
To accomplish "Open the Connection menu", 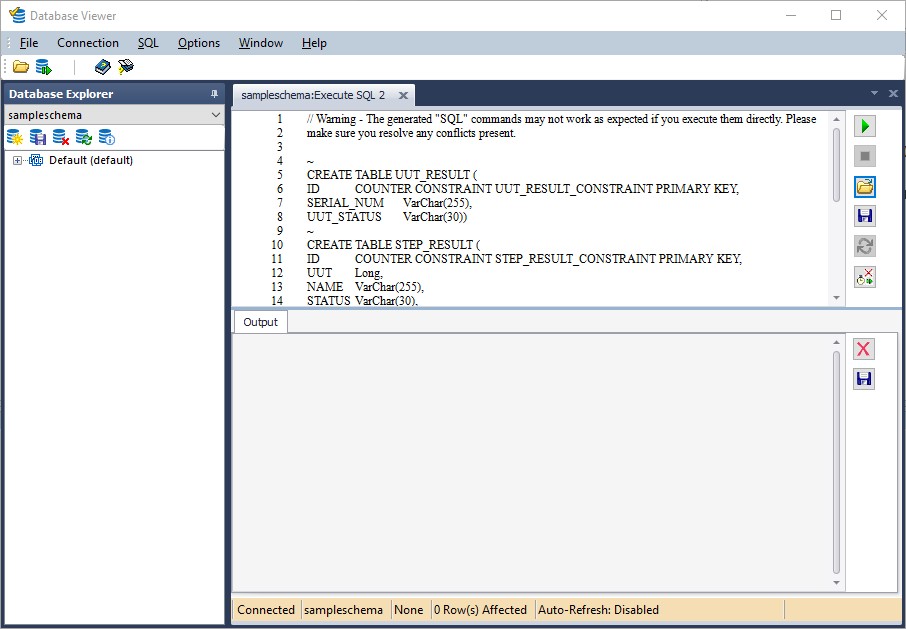I will point(88,43).
